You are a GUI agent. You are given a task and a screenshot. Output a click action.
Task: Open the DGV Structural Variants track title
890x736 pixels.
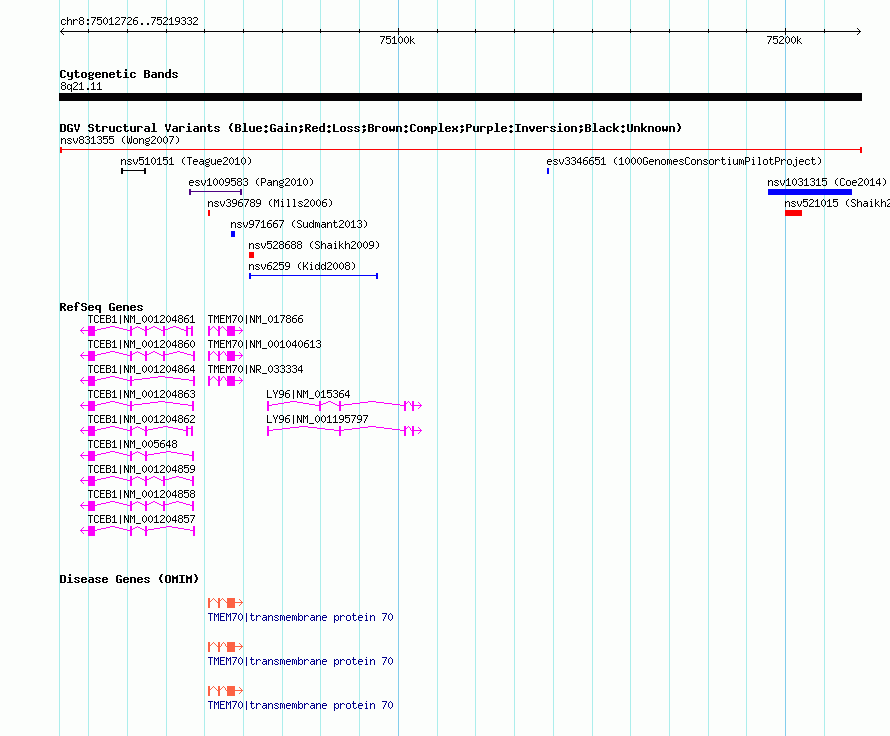tap(371, 128)
